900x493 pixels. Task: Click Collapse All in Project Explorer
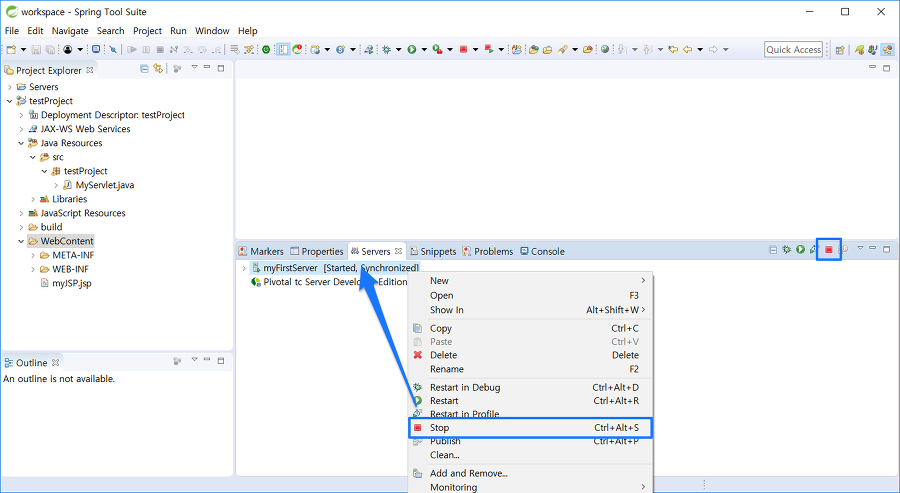click(x=144, y=69)
